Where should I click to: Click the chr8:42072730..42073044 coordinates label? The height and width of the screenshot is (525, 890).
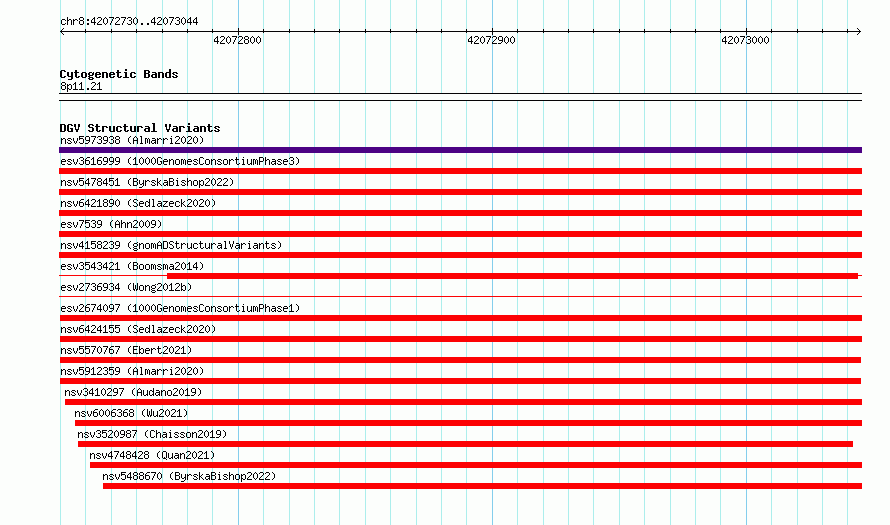click(129, 22)
